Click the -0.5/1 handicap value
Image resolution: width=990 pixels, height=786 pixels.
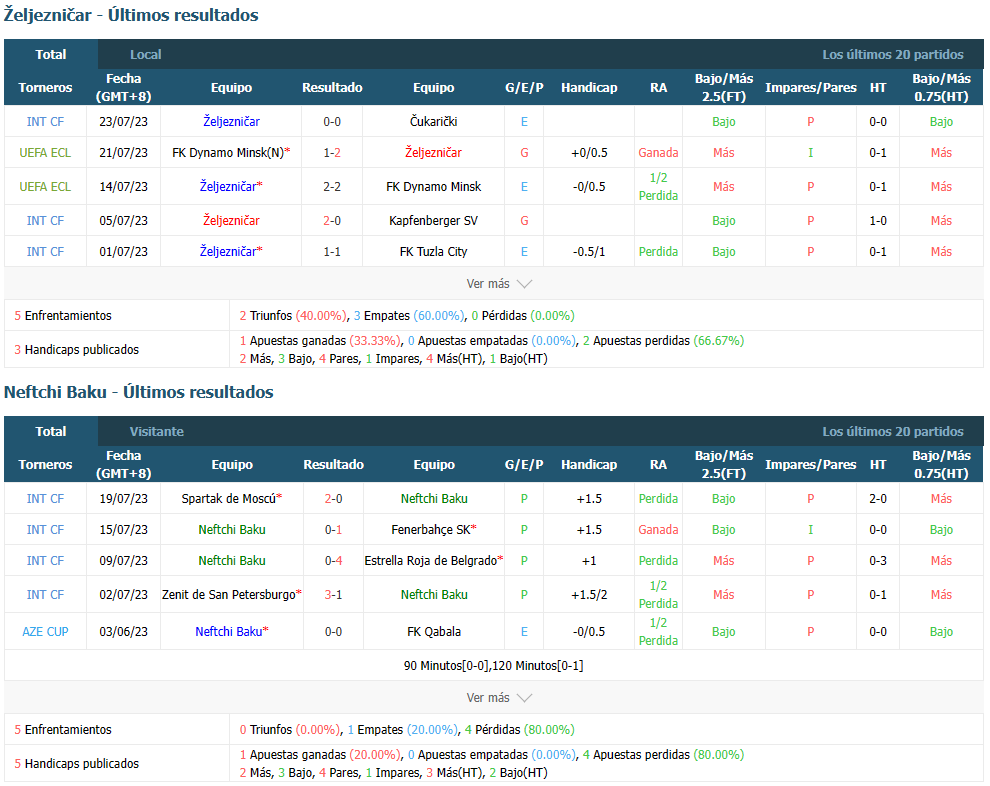click(589, 251)
